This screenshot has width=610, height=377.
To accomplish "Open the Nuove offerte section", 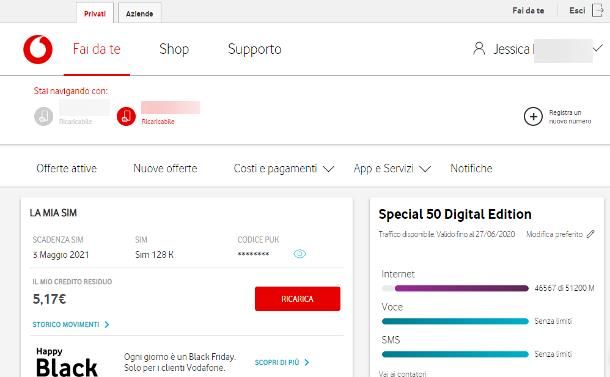I will click(165, 168).
